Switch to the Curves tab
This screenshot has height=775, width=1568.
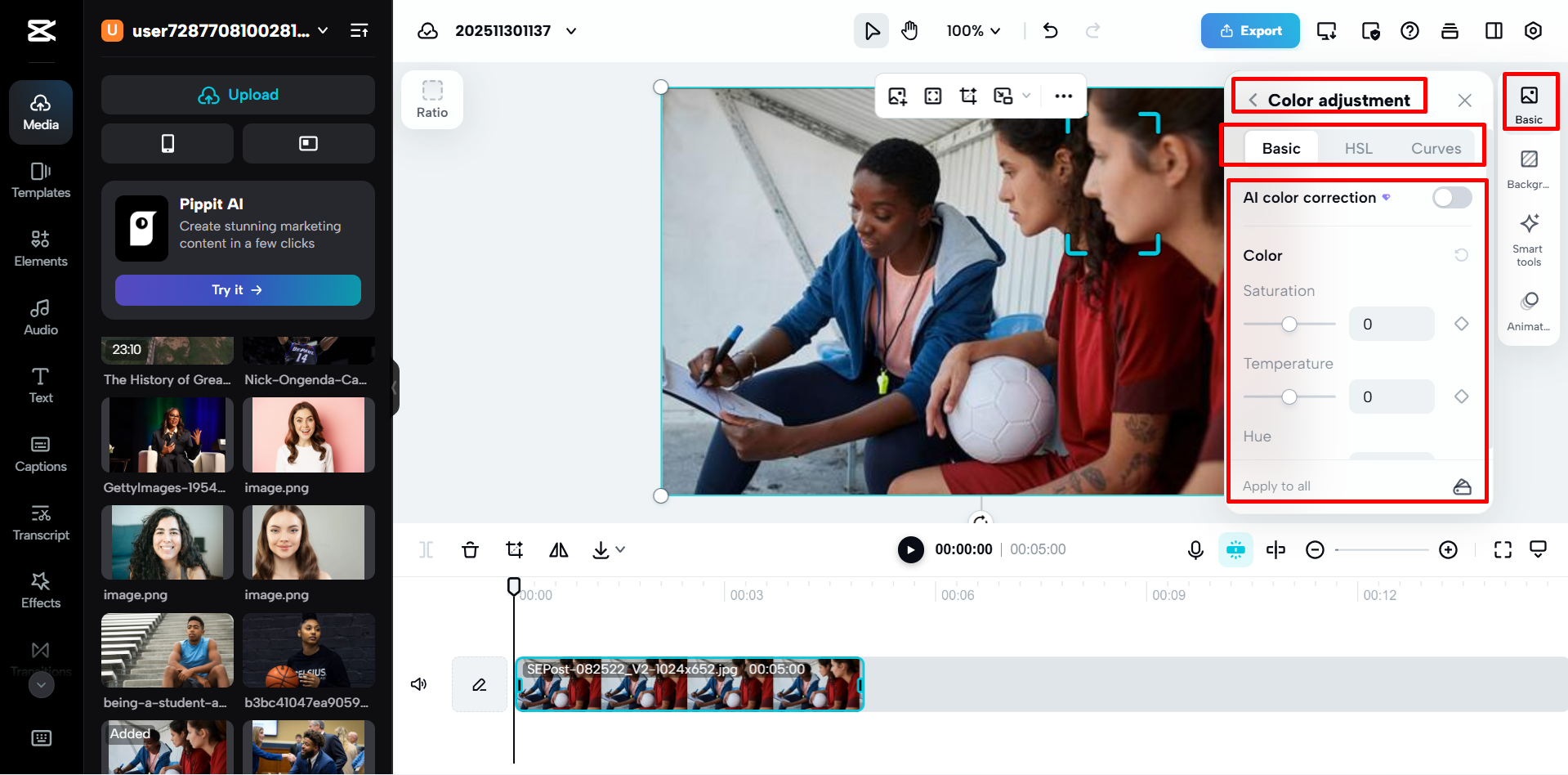point(1436,148)
